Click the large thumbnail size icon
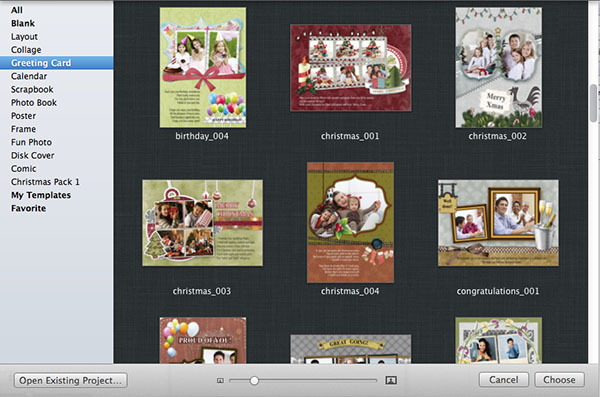 pos(391,380)
